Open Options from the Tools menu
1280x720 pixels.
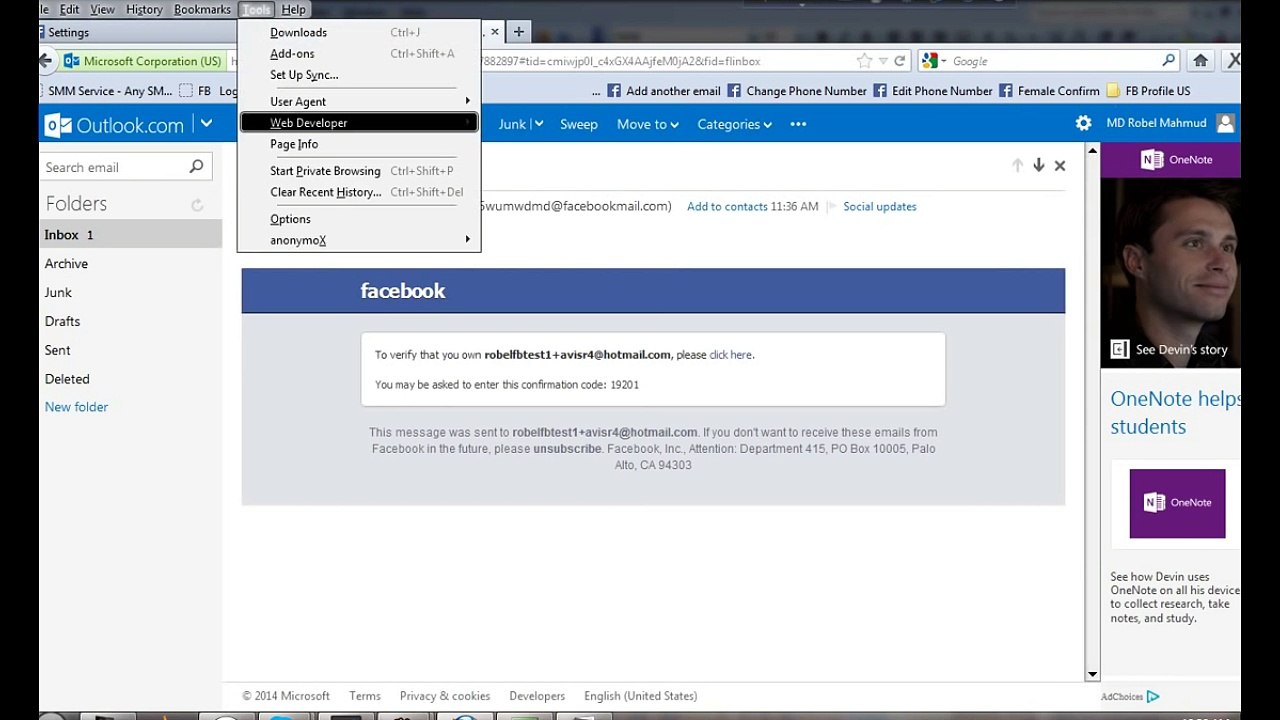359,219
